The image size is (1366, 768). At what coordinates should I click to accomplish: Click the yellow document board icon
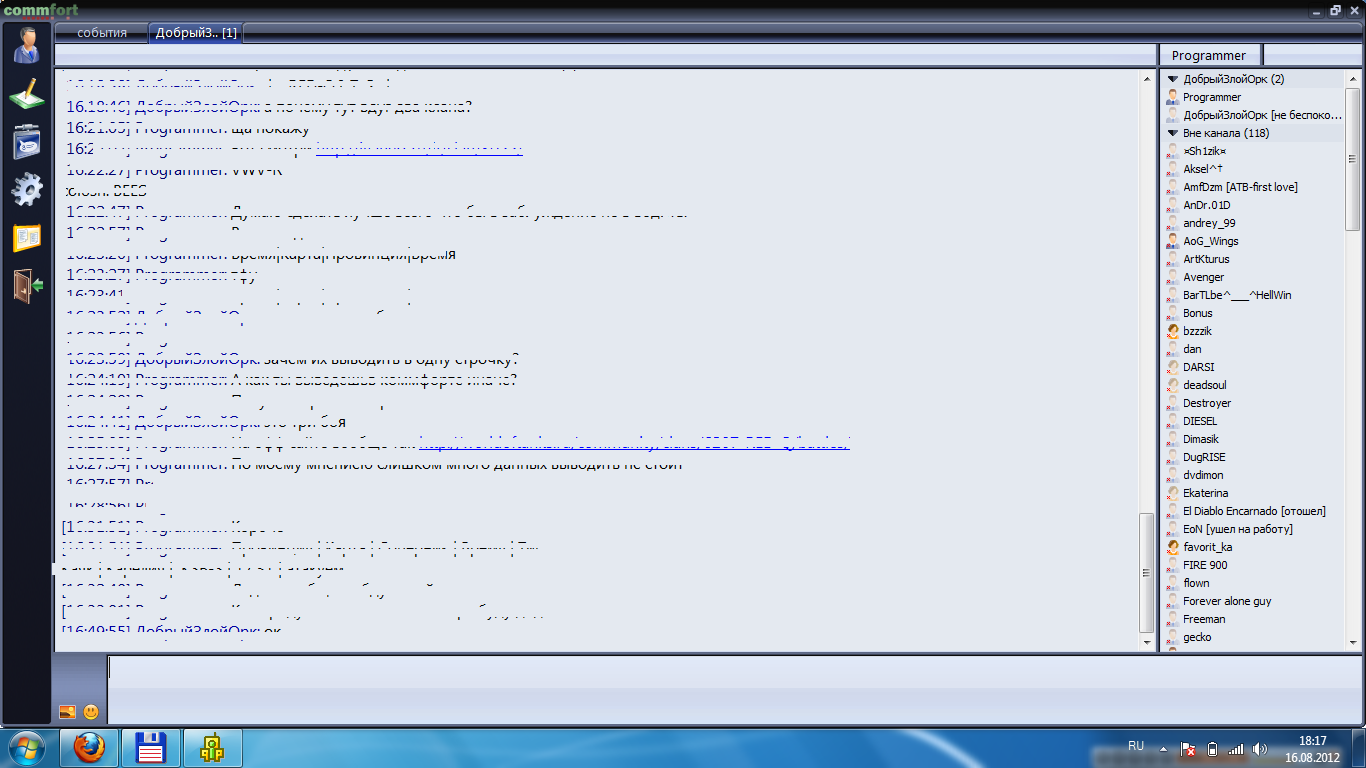[27, 238]
